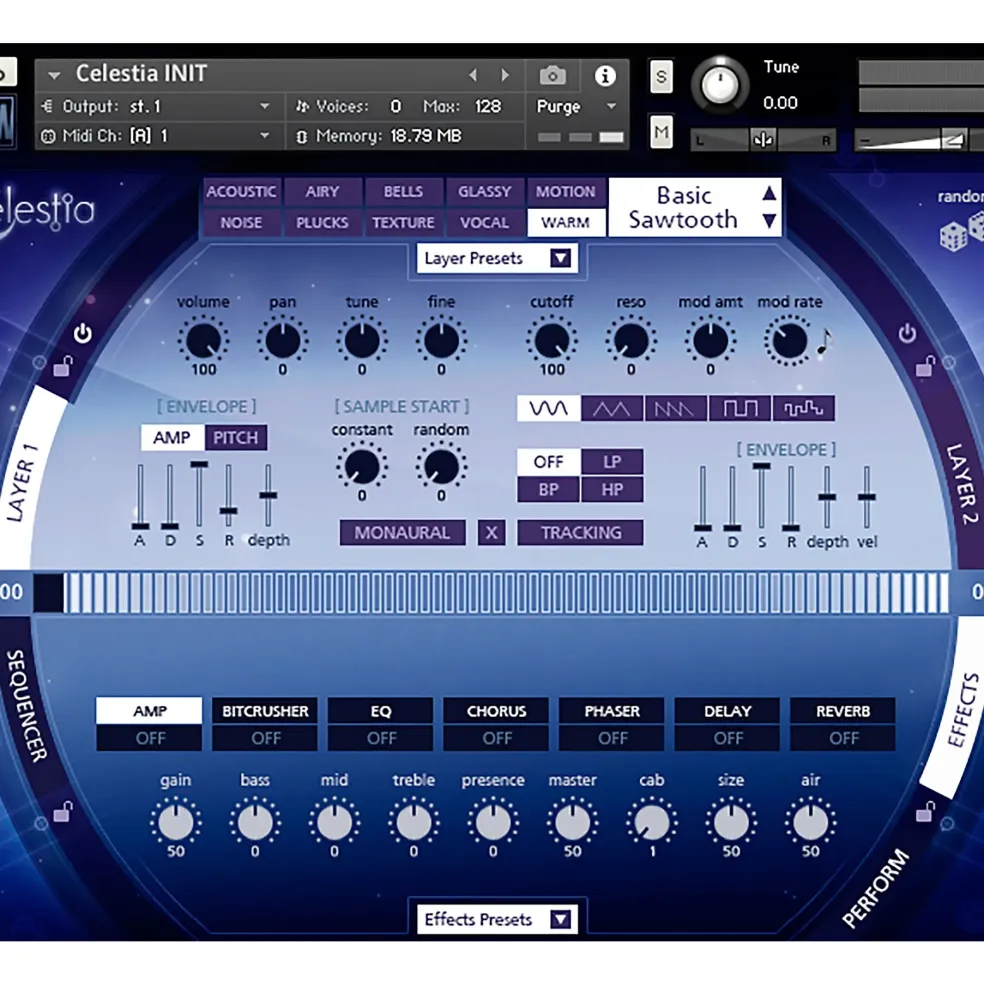
Task: Select the sawtooth LFO waveform
Action: coord(676,408)
